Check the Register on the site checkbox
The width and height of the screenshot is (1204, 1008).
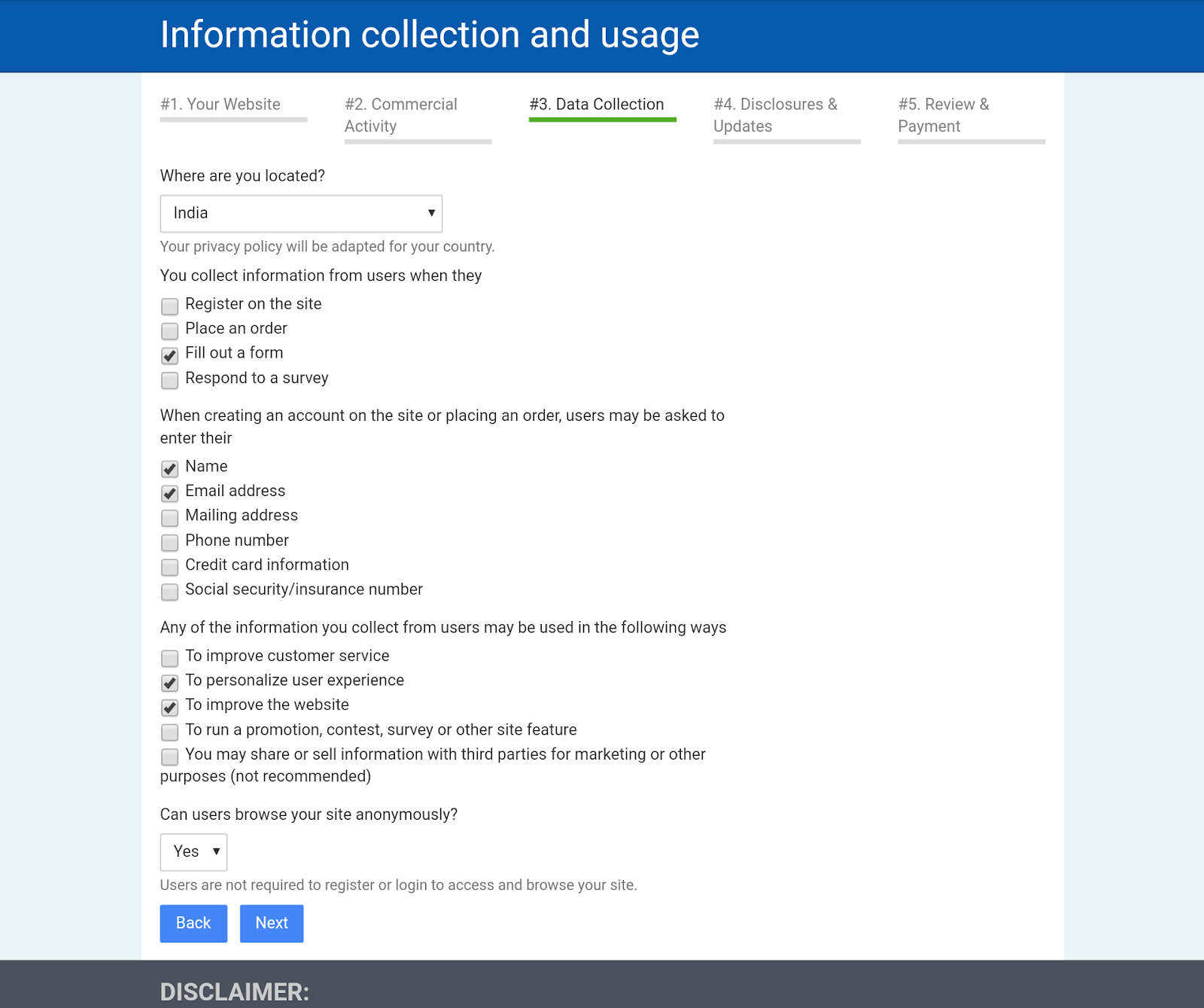[170, 306]
